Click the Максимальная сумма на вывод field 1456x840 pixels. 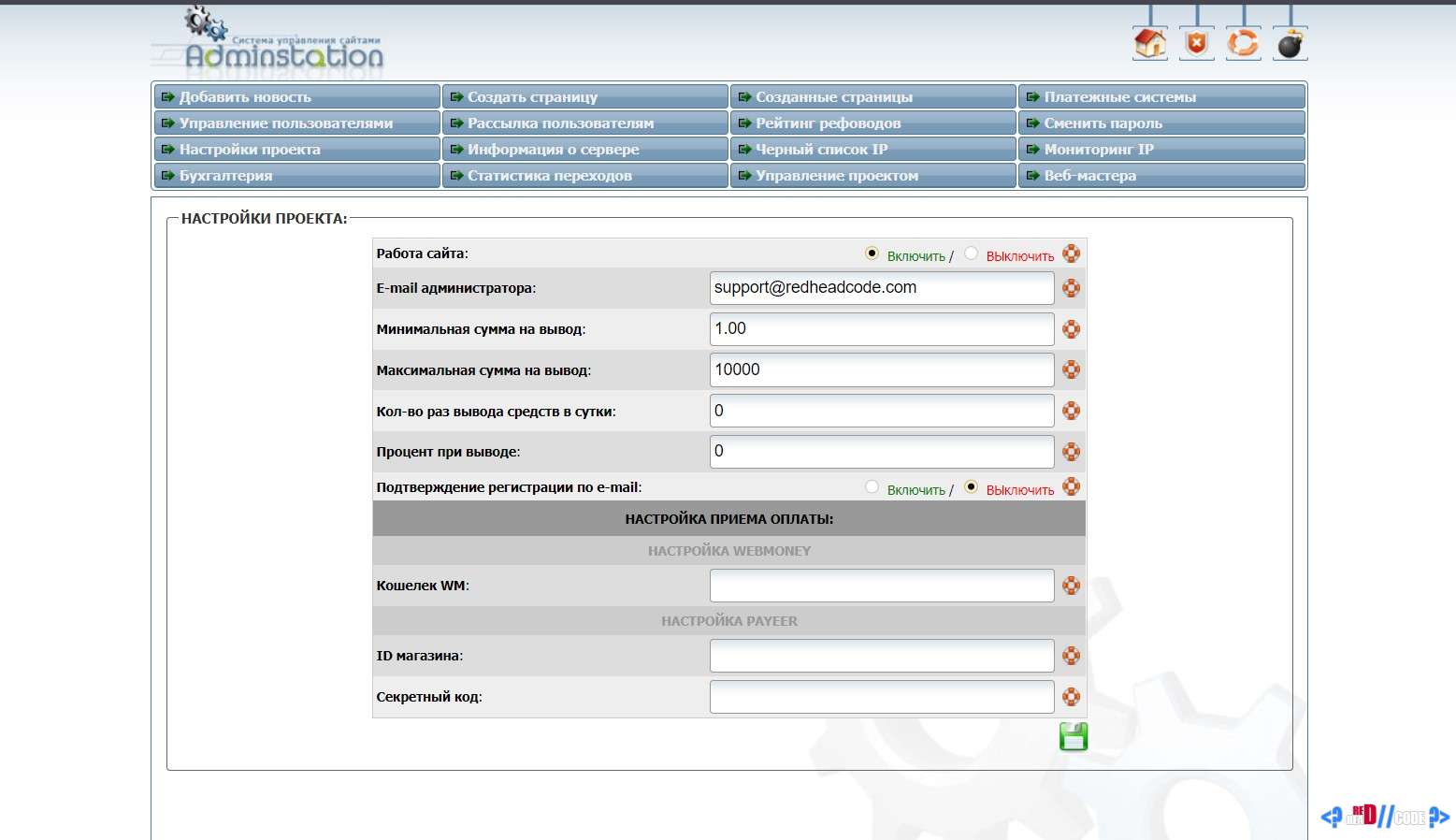[x=882, y=369]
